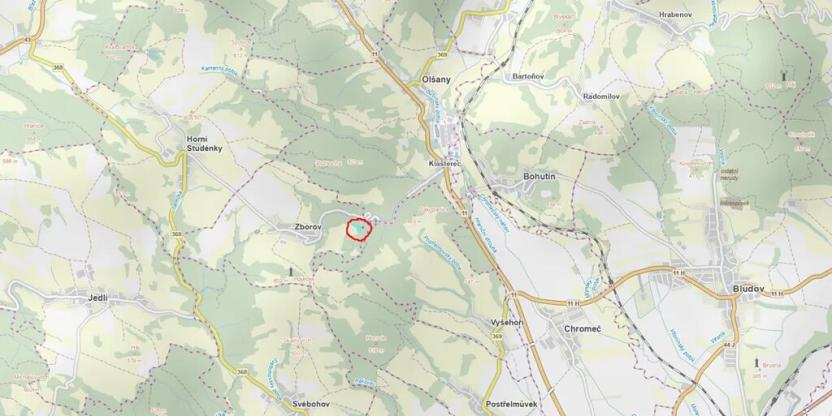
Task: Select the Horní Studénky village label
Action: pos(204,144)
